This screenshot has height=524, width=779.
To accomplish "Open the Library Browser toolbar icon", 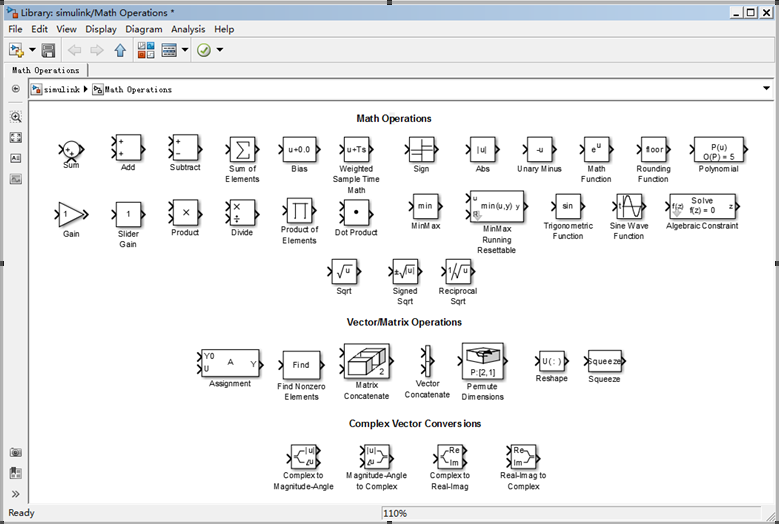I will 146,50.
